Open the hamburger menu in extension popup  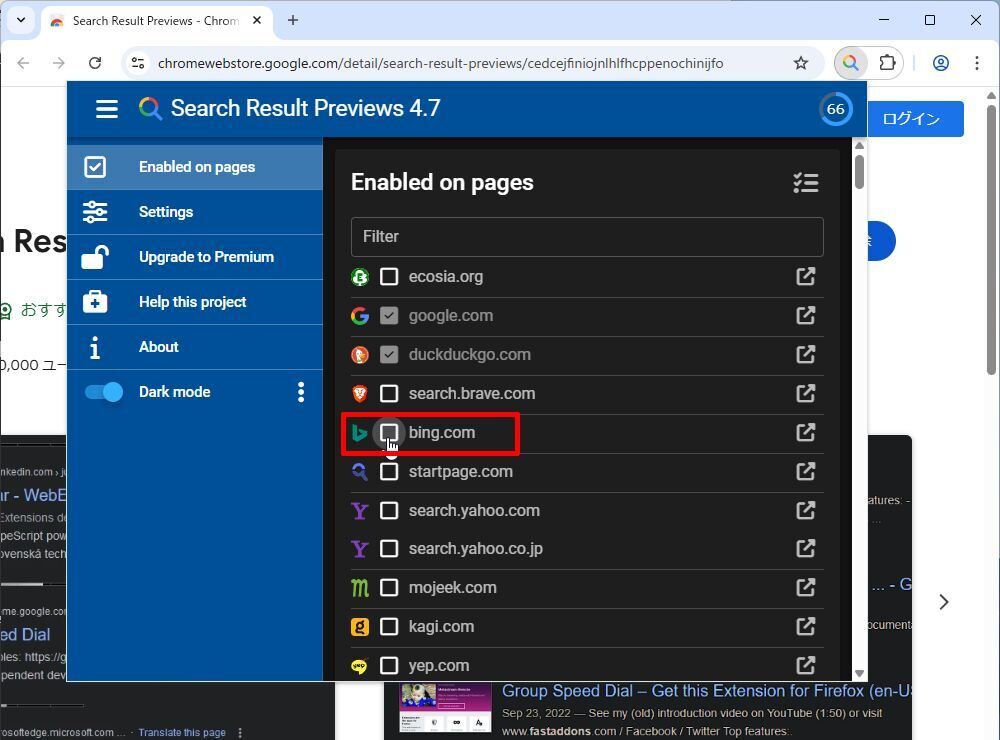(107, 109)
